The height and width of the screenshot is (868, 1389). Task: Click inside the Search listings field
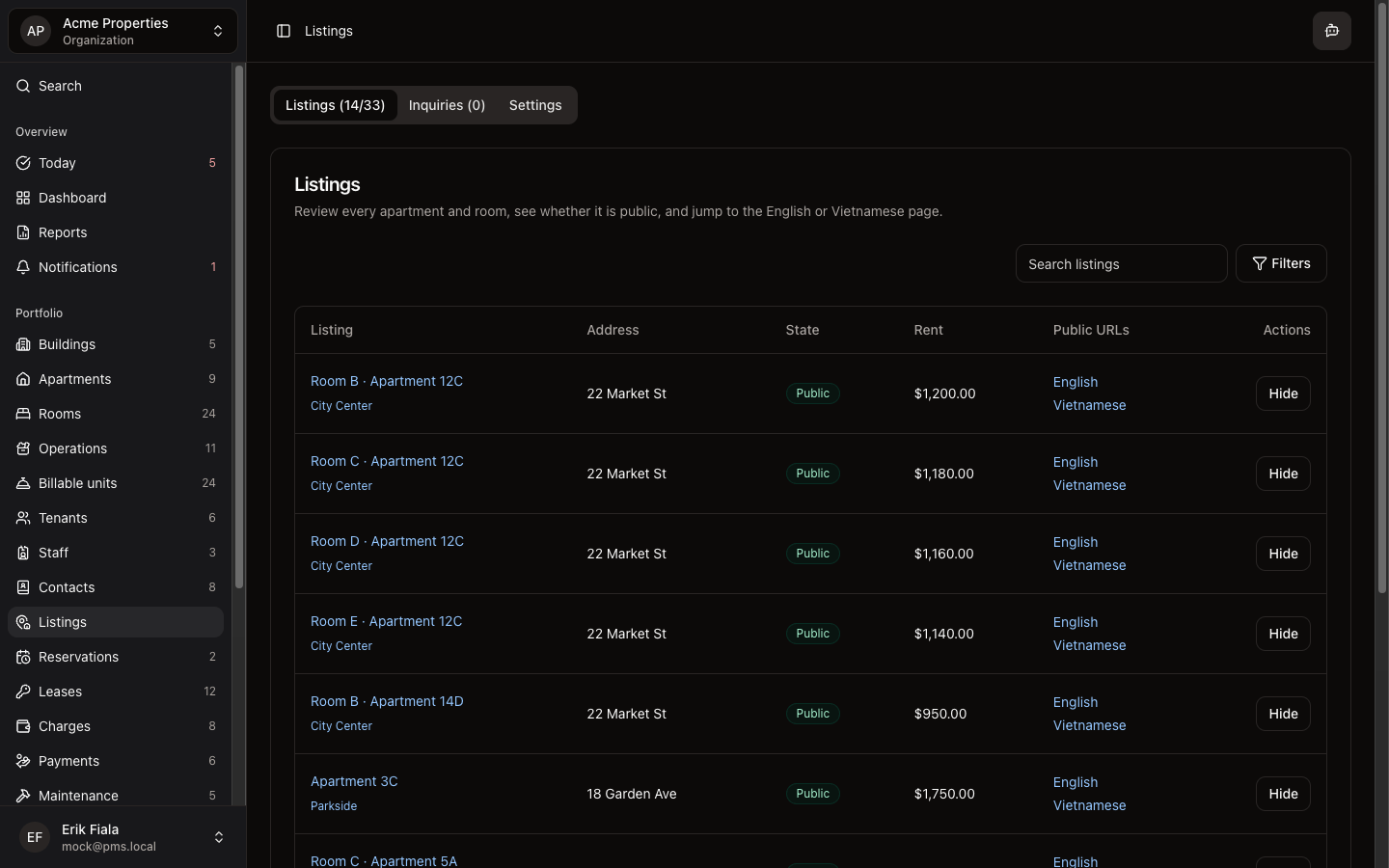(1121, 263)
